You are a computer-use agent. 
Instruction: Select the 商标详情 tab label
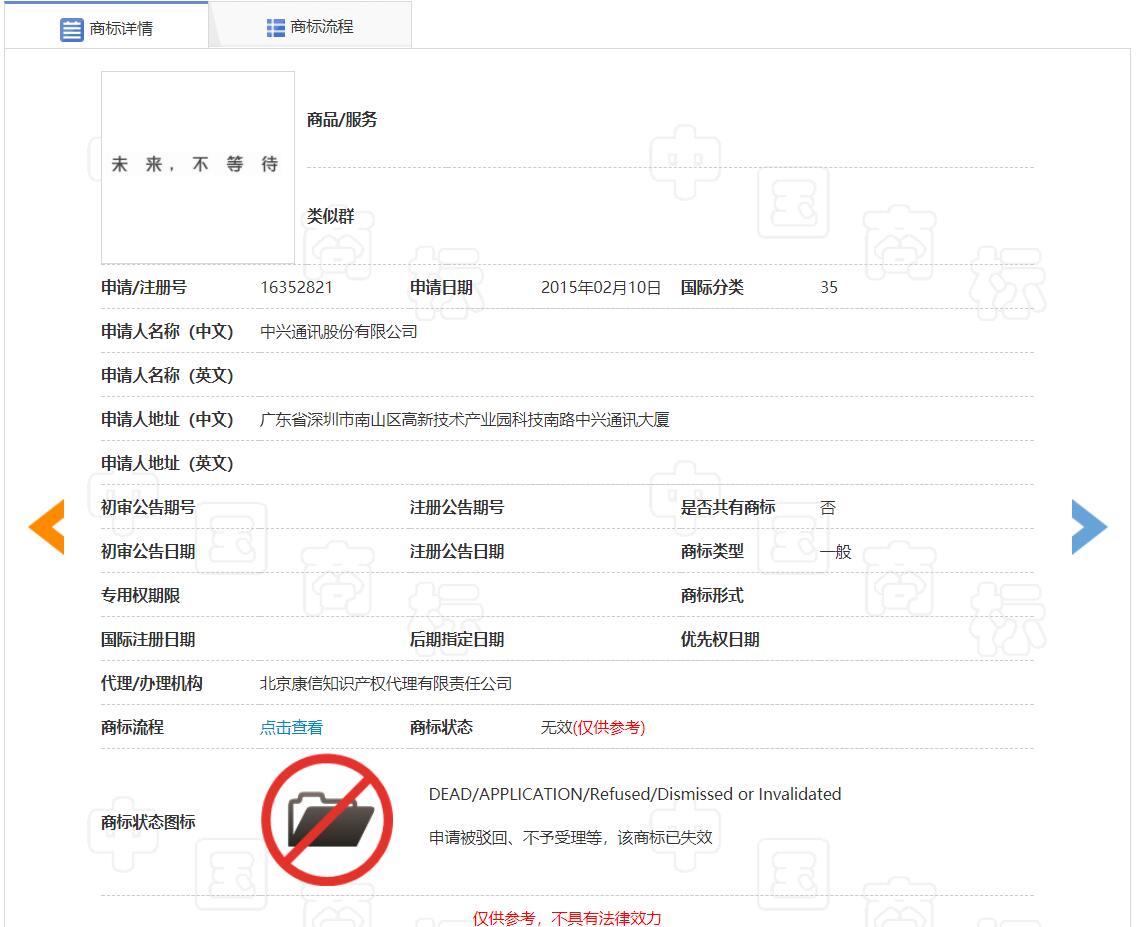(x=121, y=29)
